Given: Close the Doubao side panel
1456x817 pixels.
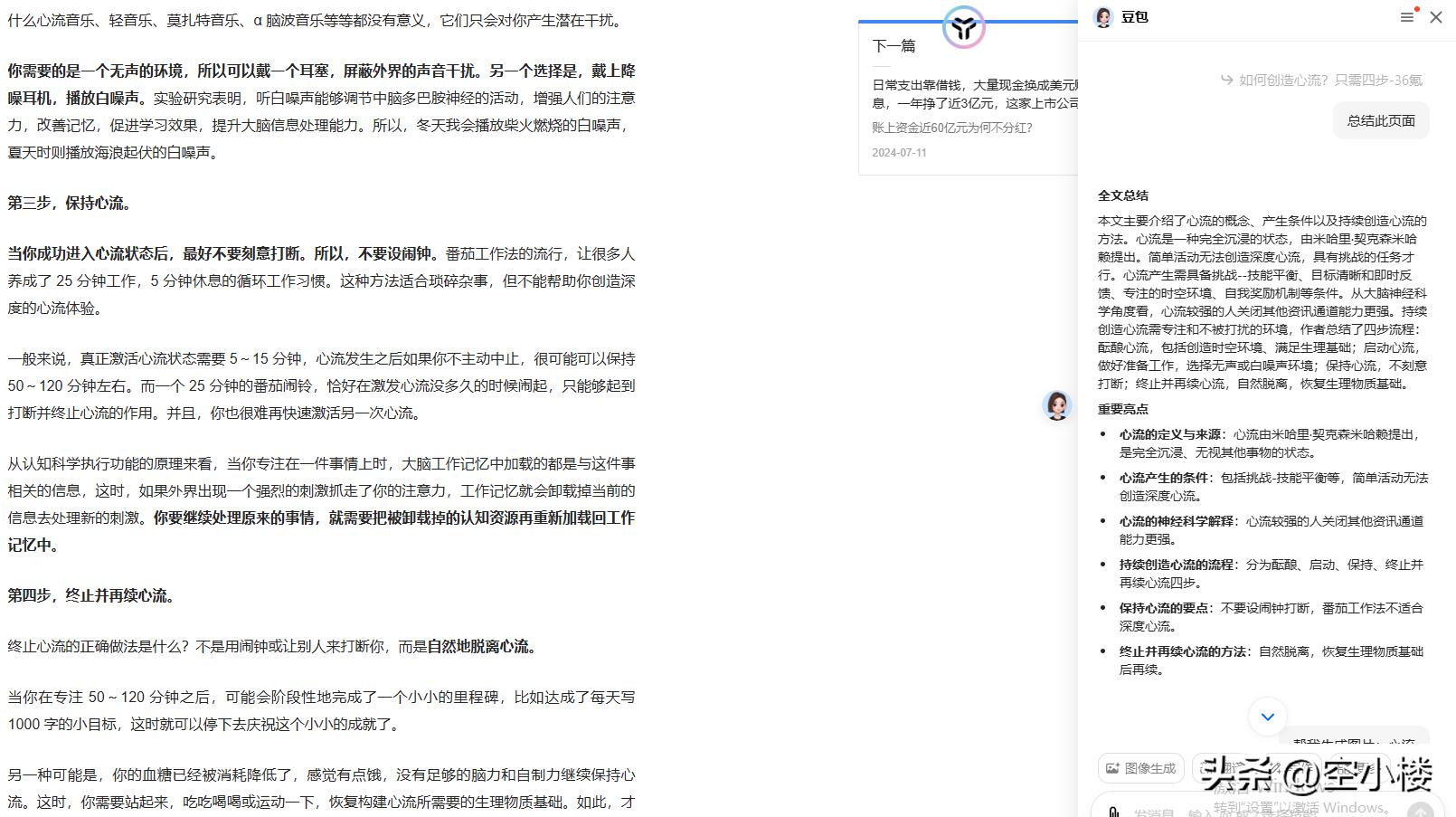Looking at the screenshot, I should [1436, 17].
